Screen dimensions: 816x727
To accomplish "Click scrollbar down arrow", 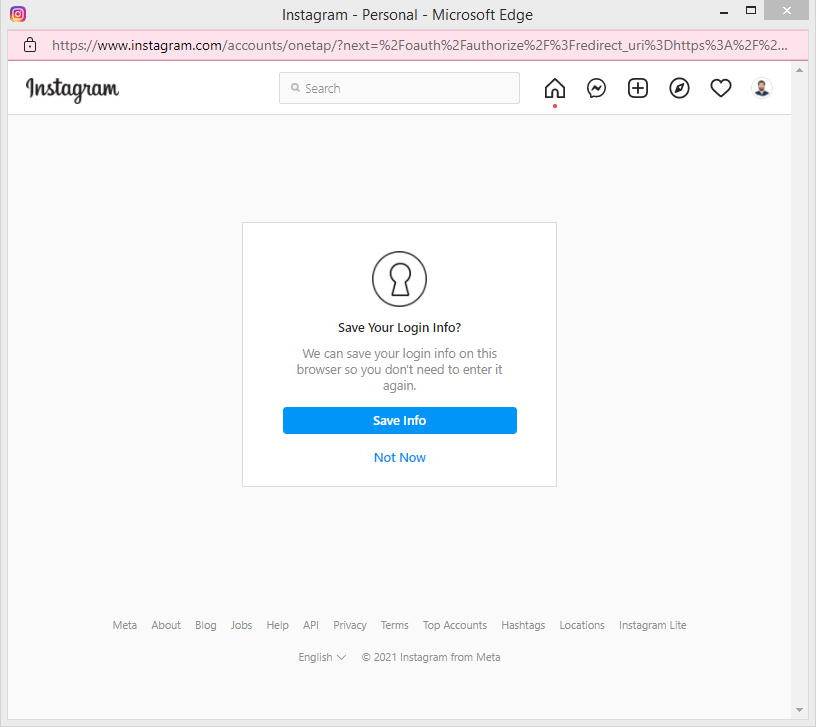I will [x=799, y=710].
